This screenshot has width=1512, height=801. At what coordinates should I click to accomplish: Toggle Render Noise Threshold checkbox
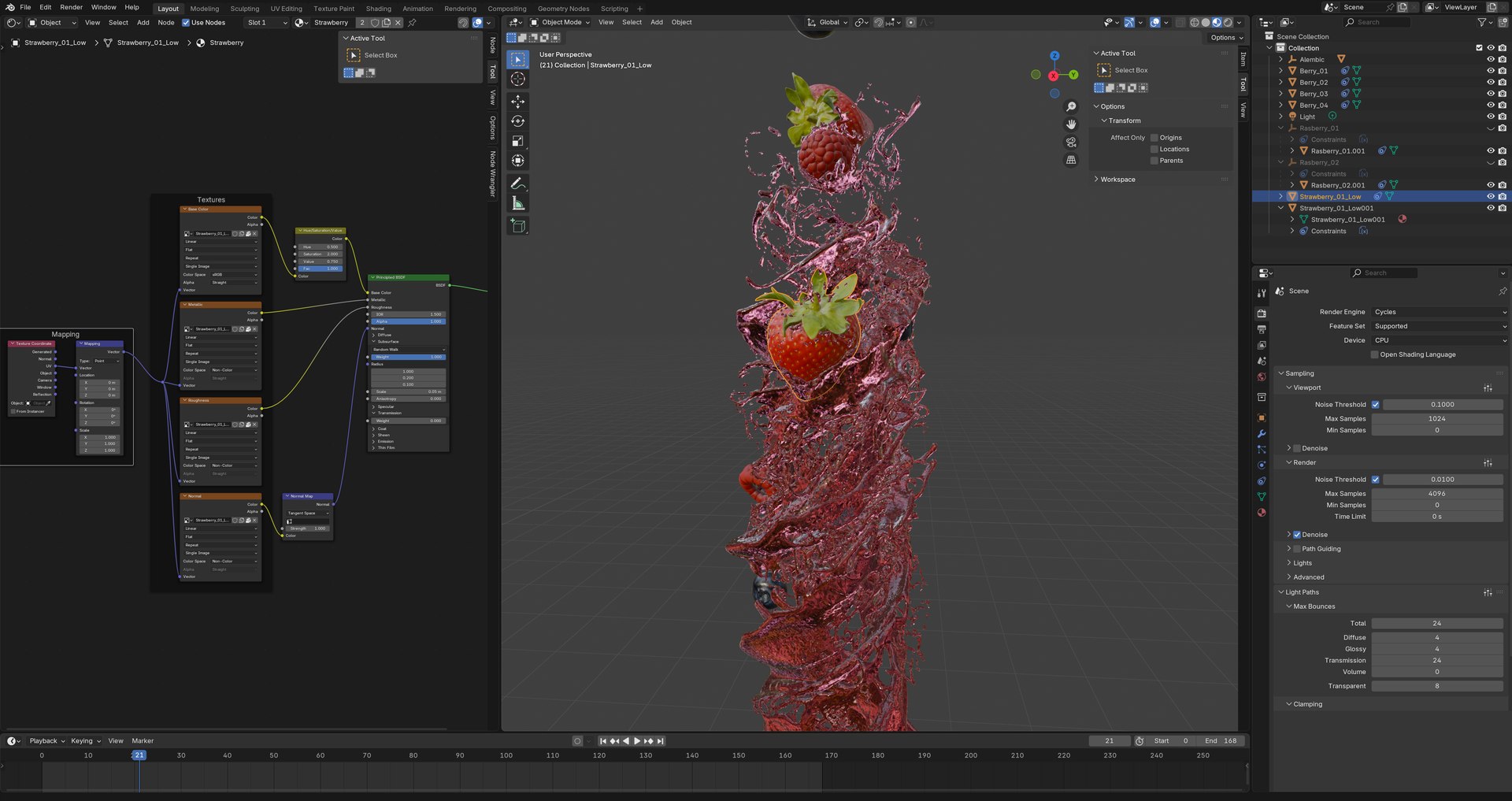coord(1376,480)
